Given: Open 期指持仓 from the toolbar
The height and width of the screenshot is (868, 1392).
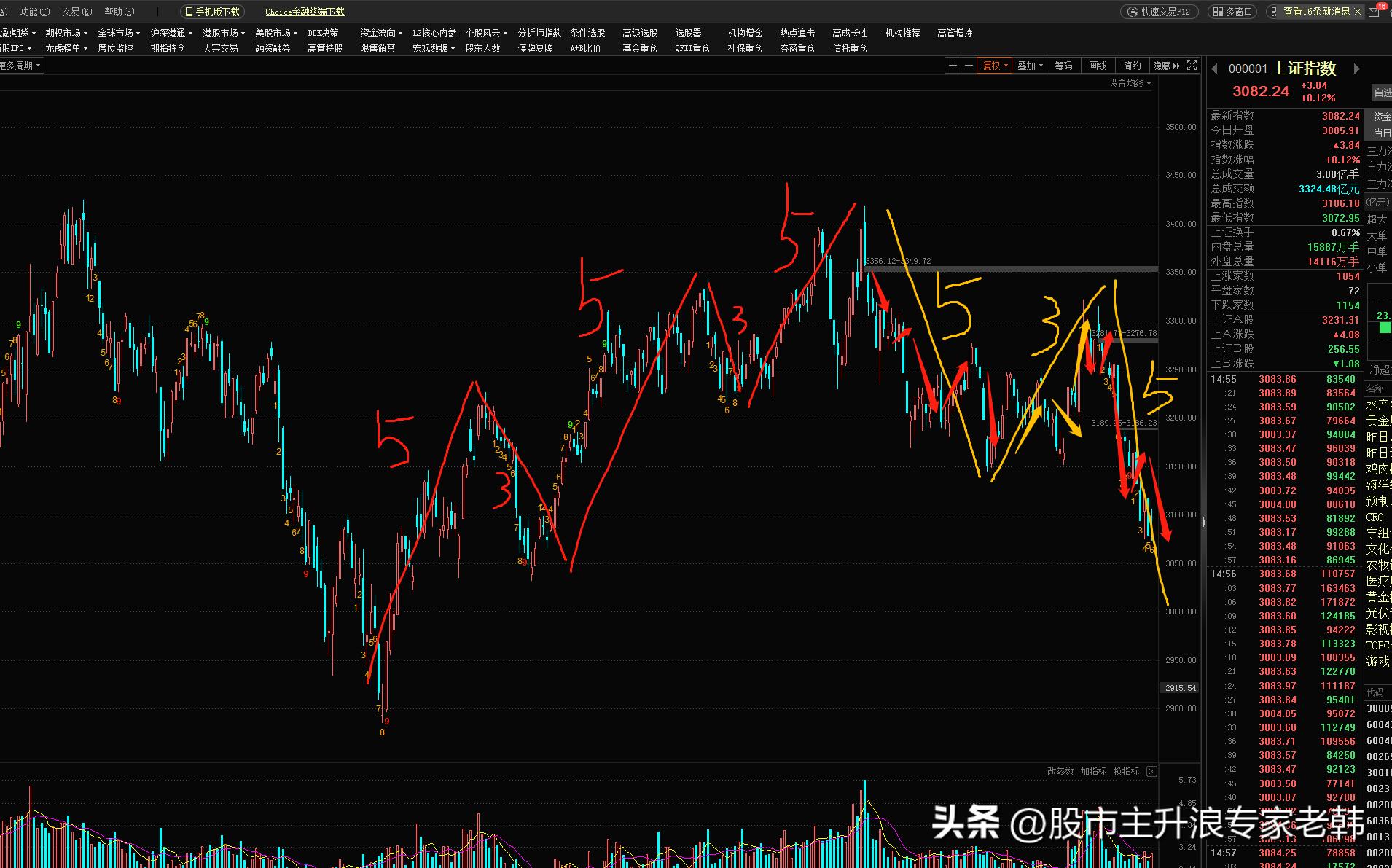Looking at the screenshot, I should tap(168, 48).
